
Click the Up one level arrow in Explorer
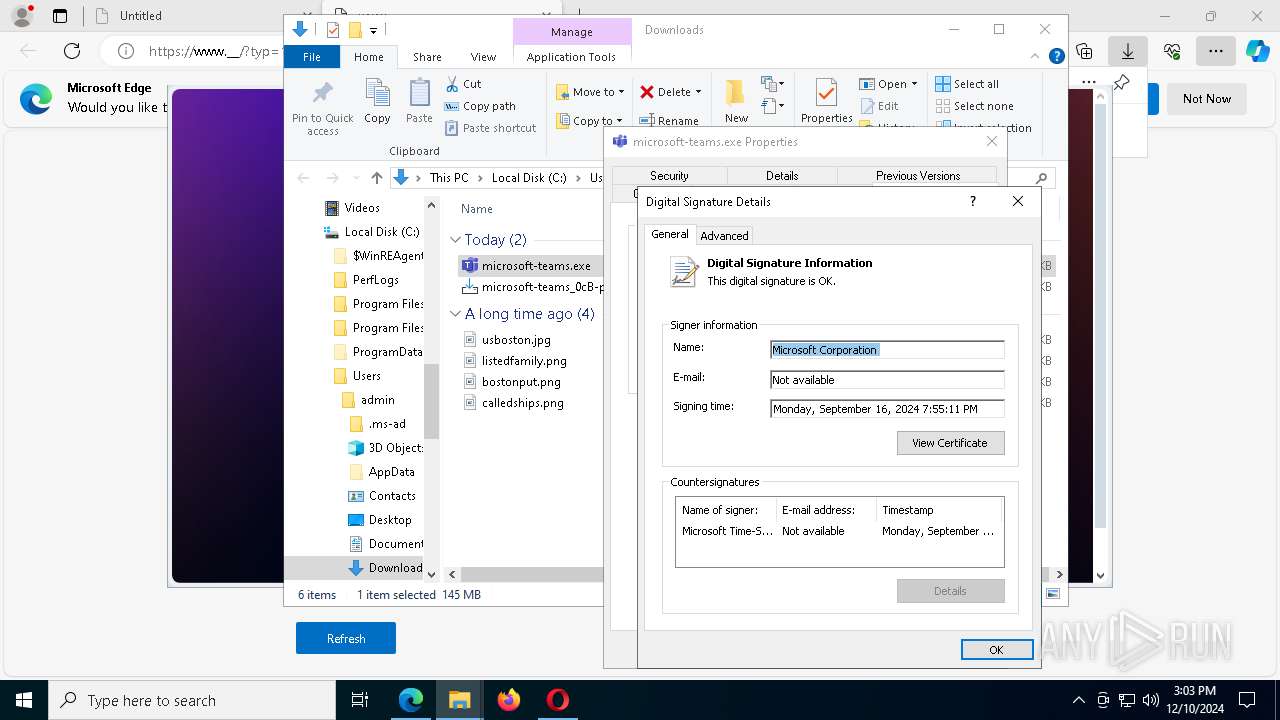point(376,178)
